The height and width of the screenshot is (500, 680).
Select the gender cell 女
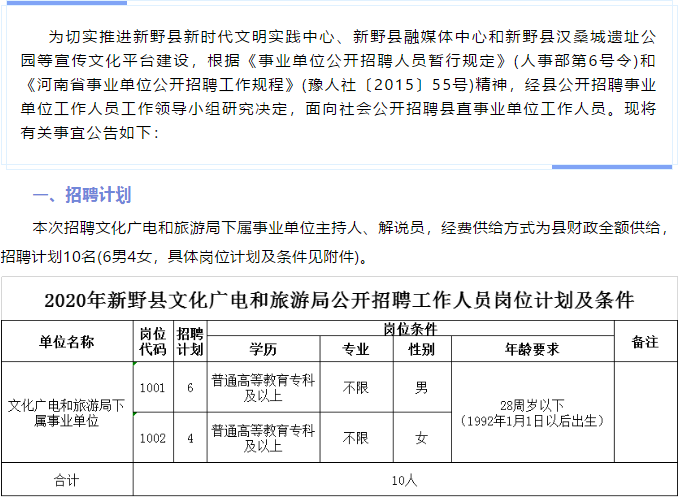(x=421, y=438)
